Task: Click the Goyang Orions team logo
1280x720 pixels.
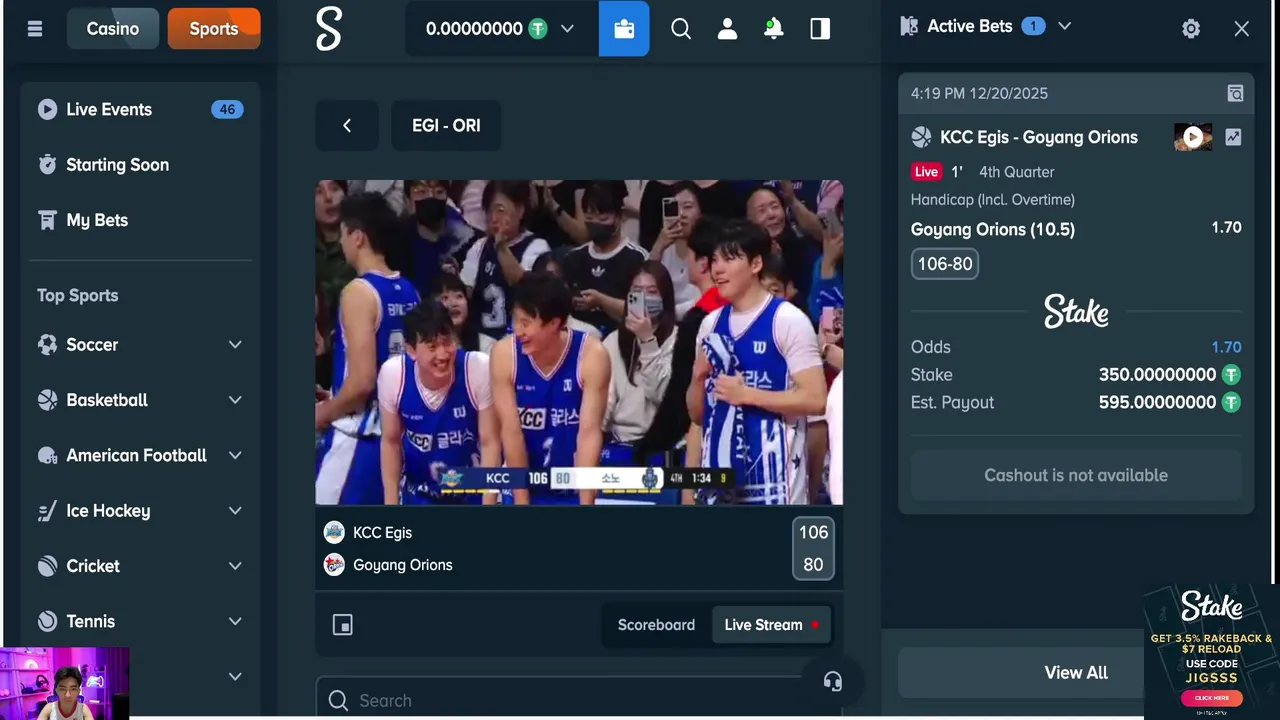Action: (334, 565)
